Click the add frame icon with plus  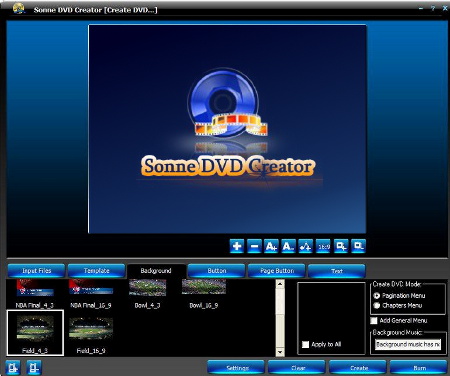point(341,246)
